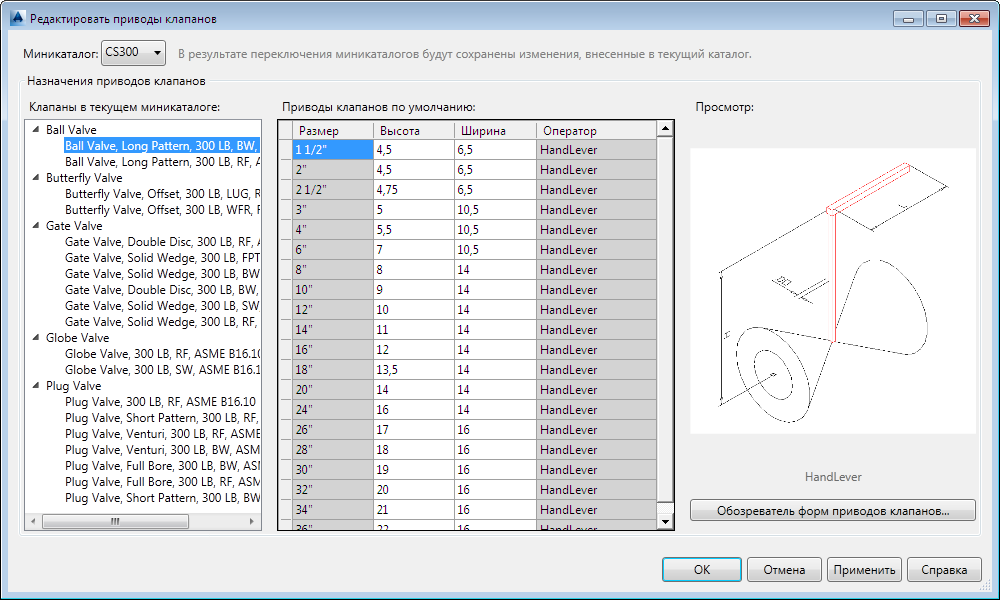Viewport: 1000px width, 600px height.
Task: Click the Высота column header
Action: click(x=413, y=131)
